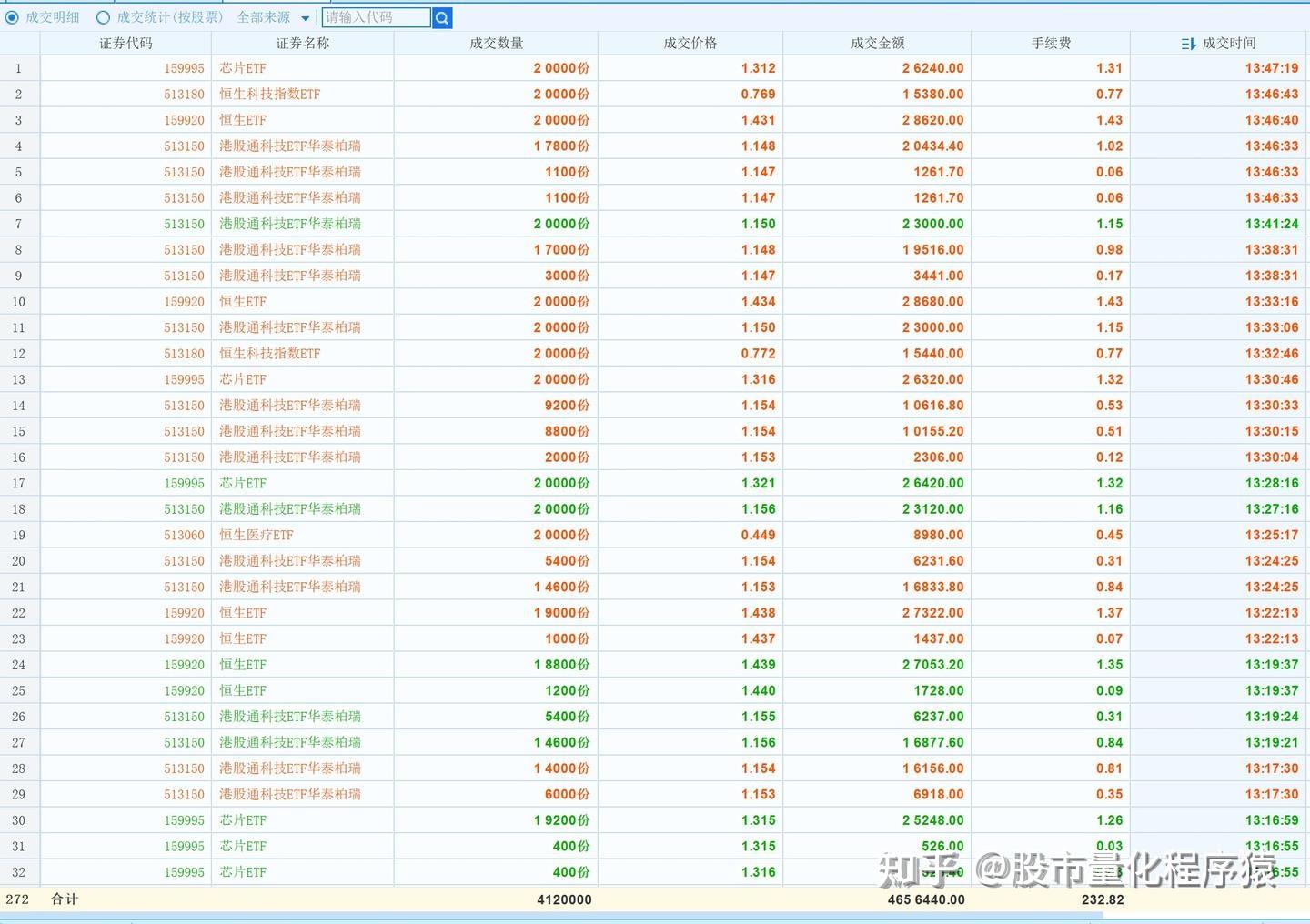
Task: Select the amount 2 7322.00
Action: point(933,613)
